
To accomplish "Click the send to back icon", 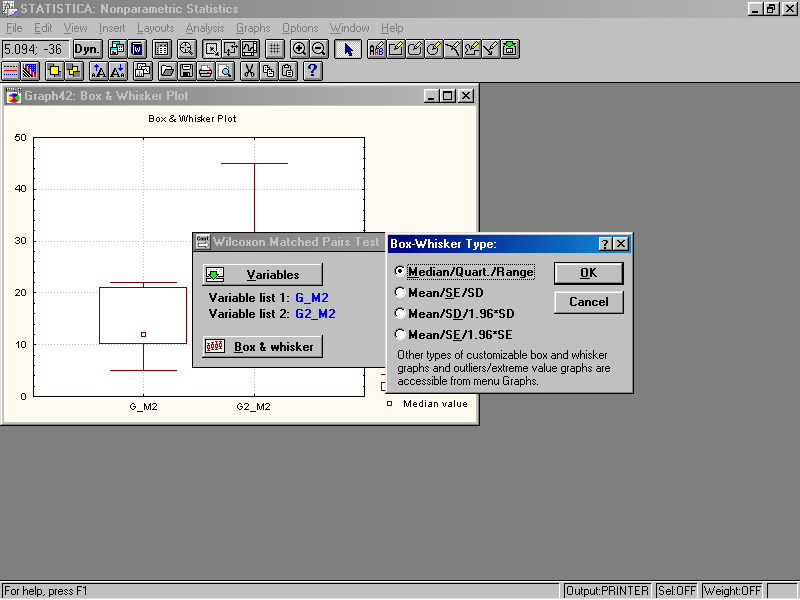I will [x=73, y=71].
